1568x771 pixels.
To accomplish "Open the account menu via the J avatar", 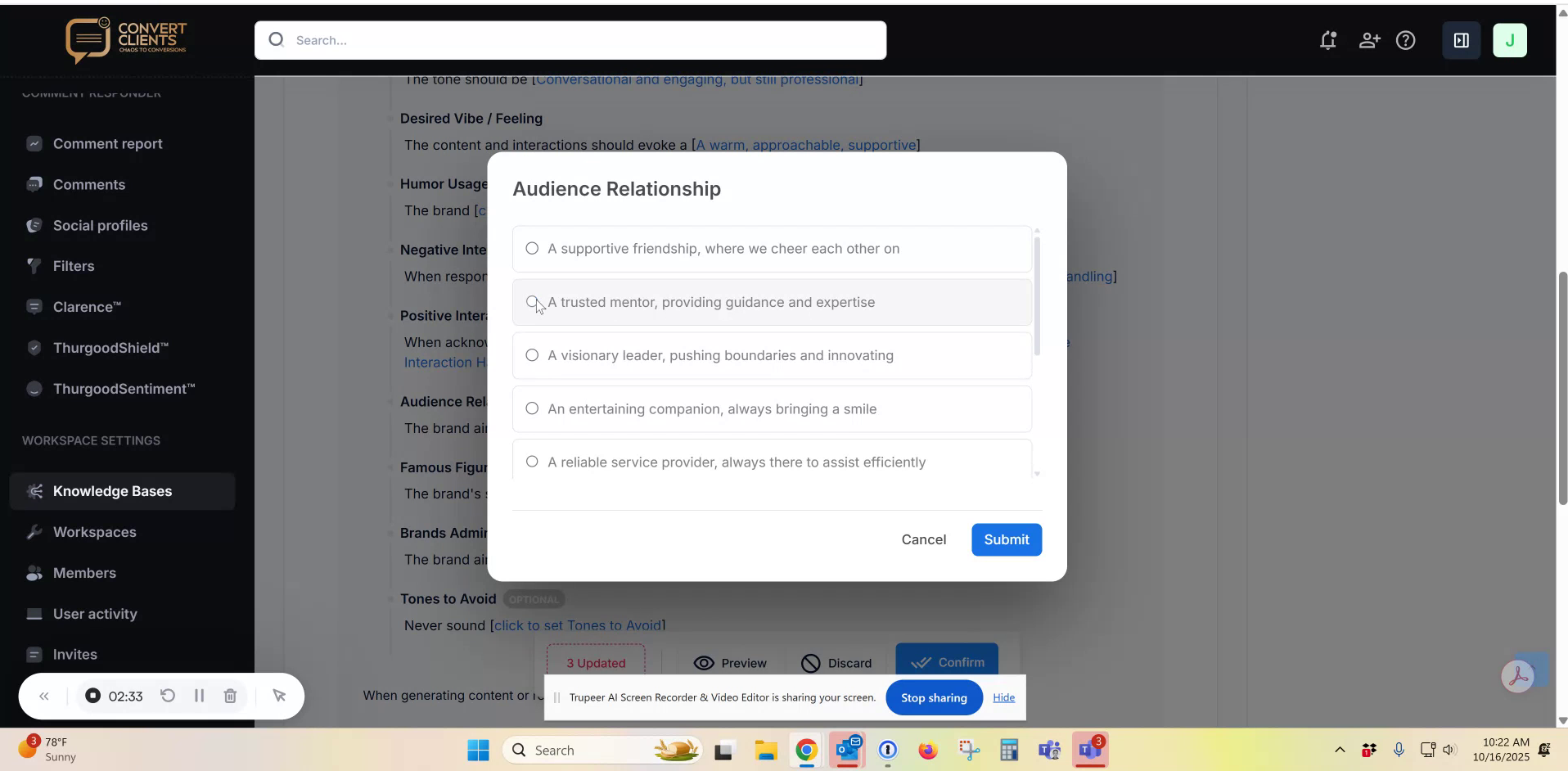I will 1511,40.
